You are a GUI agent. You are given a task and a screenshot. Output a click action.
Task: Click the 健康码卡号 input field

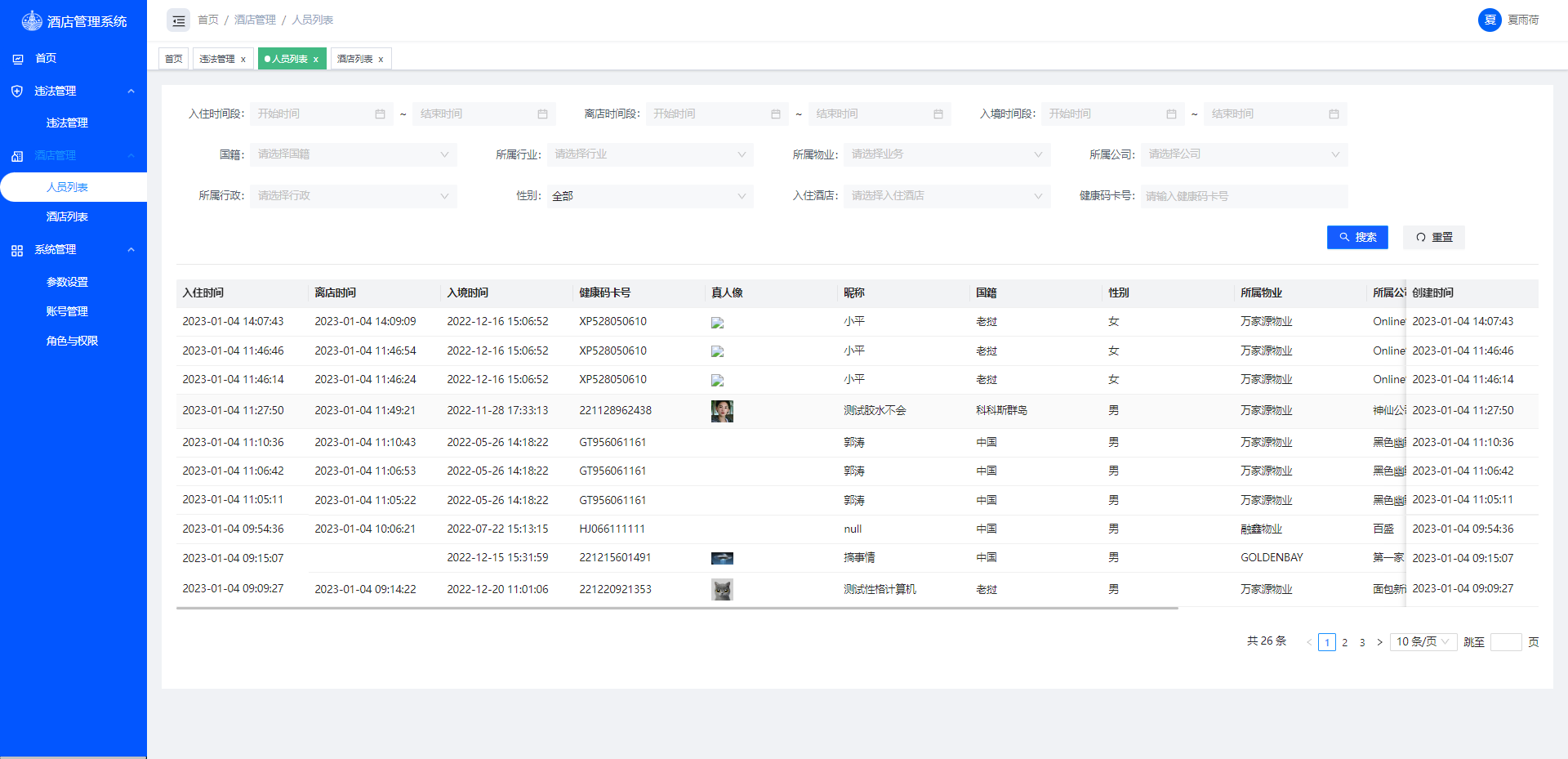click(x=1245, y=196)
